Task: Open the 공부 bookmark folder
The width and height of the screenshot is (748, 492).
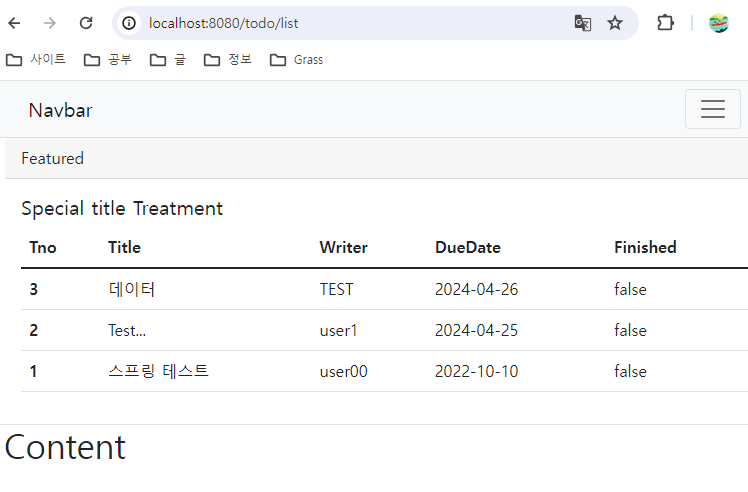Action: click(x=108, y=60)
